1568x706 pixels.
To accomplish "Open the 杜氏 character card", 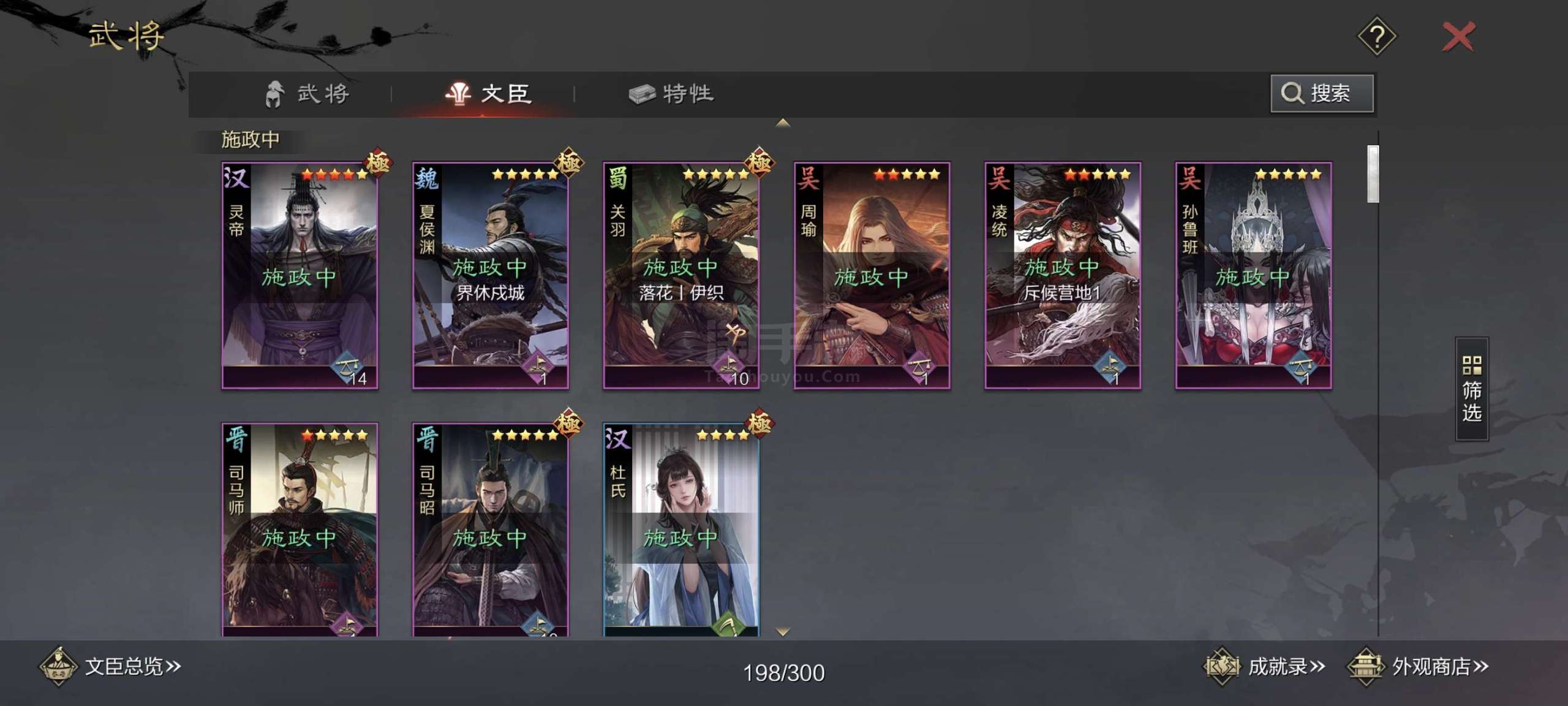I will click(681, 529).
